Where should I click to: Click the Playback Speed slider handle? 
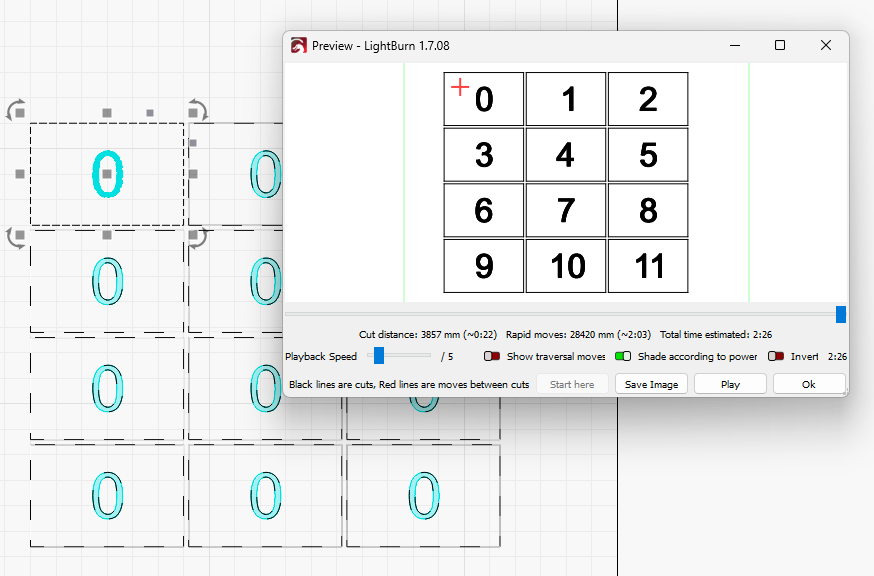(x=378, y=355)
